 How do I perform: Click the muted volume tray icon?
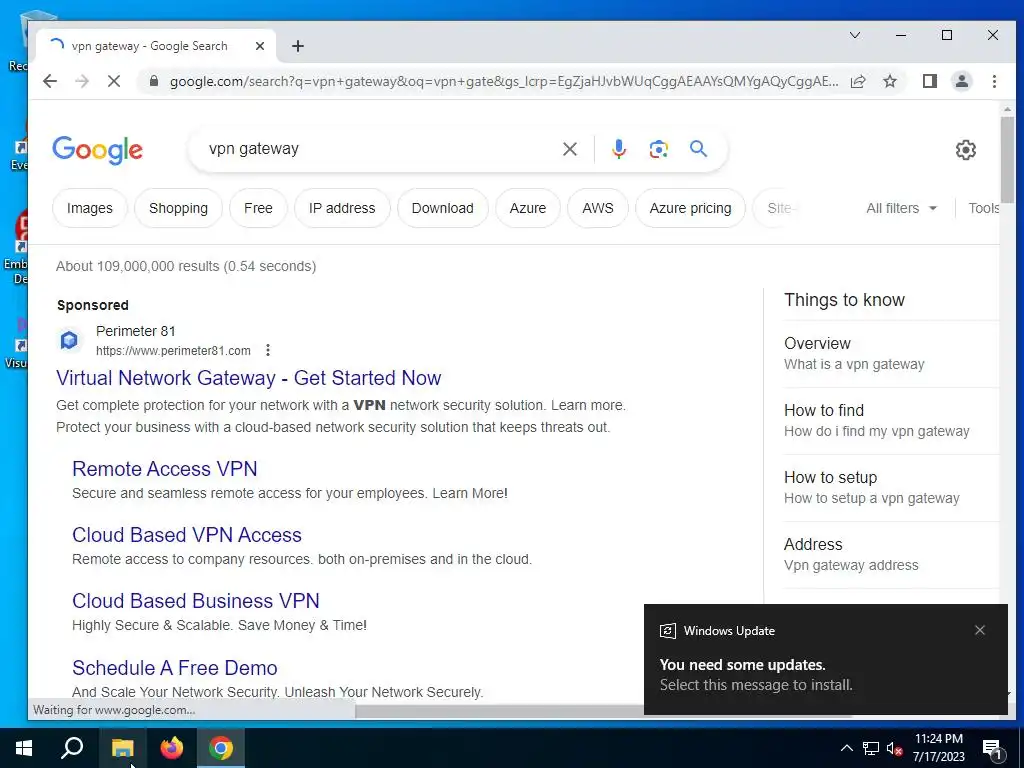pos(894,748)
